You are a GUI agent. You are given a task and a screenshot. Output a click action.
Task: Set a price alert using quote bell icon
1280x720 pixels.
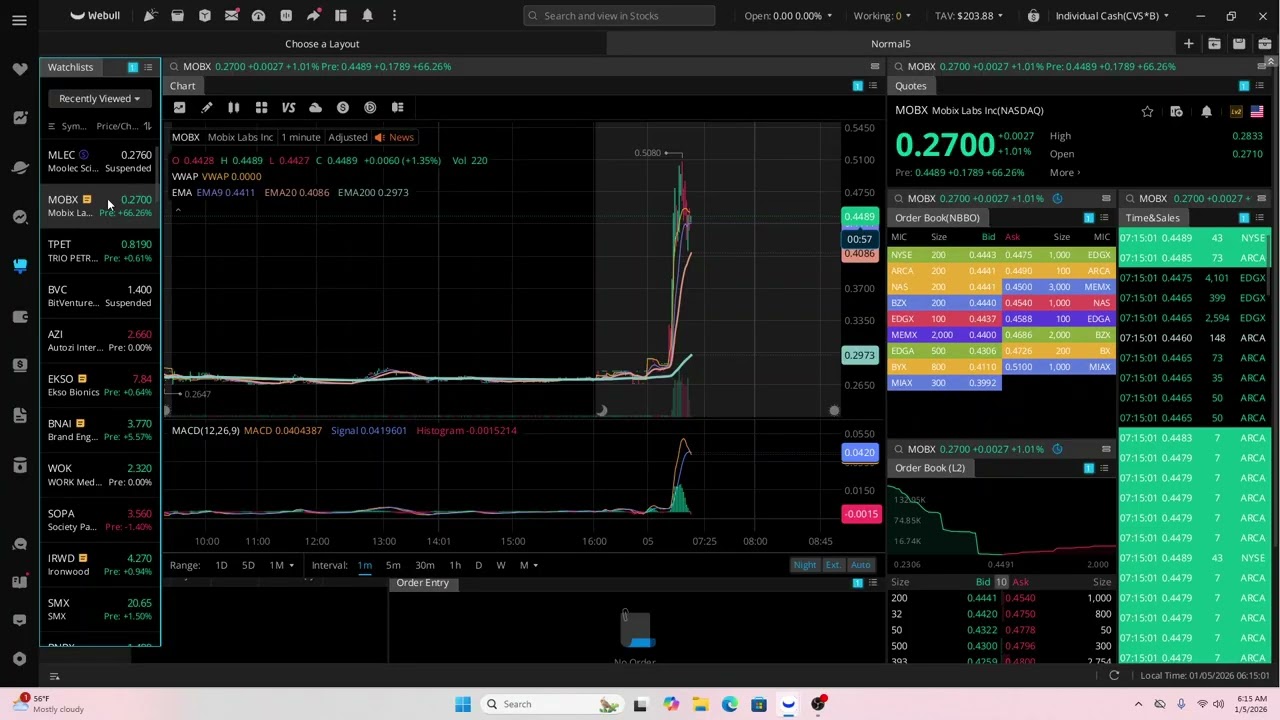(x=1206, y=112)
